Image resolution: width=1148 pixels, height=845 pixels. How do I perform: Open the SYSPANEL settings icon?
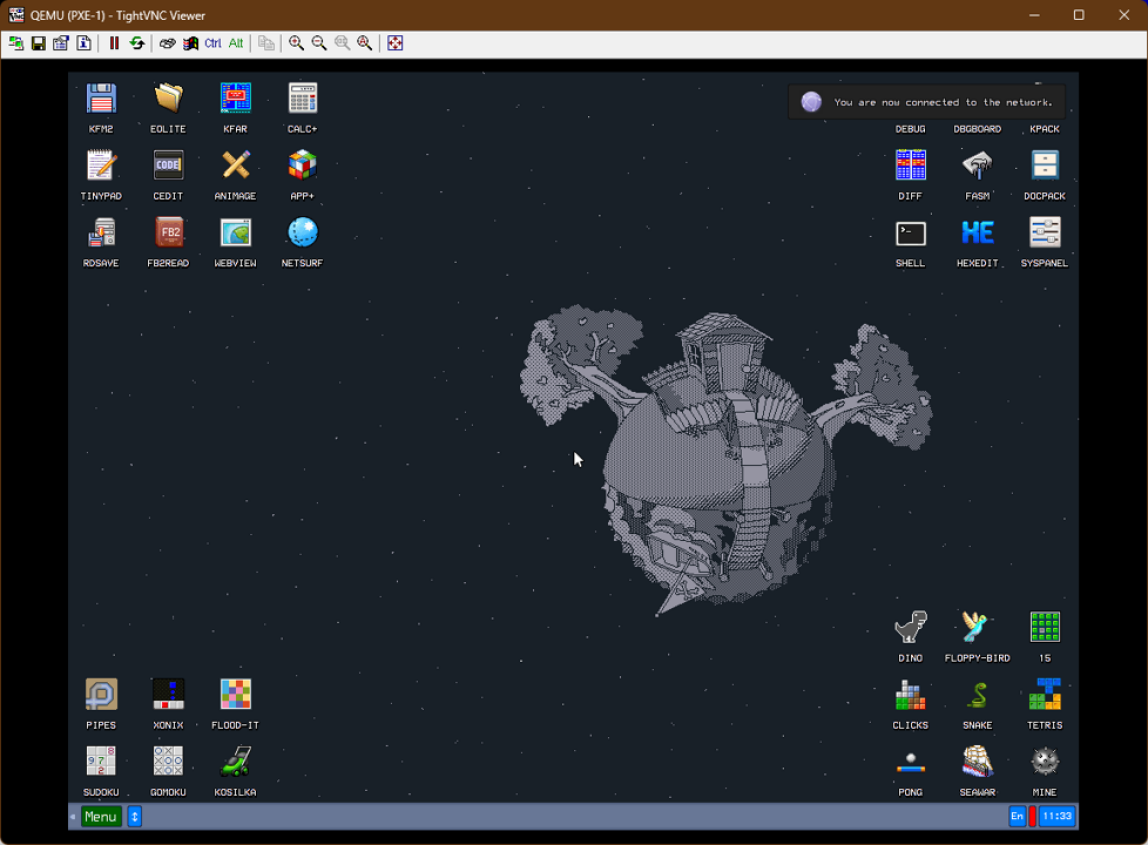[x=1044, y=233]
